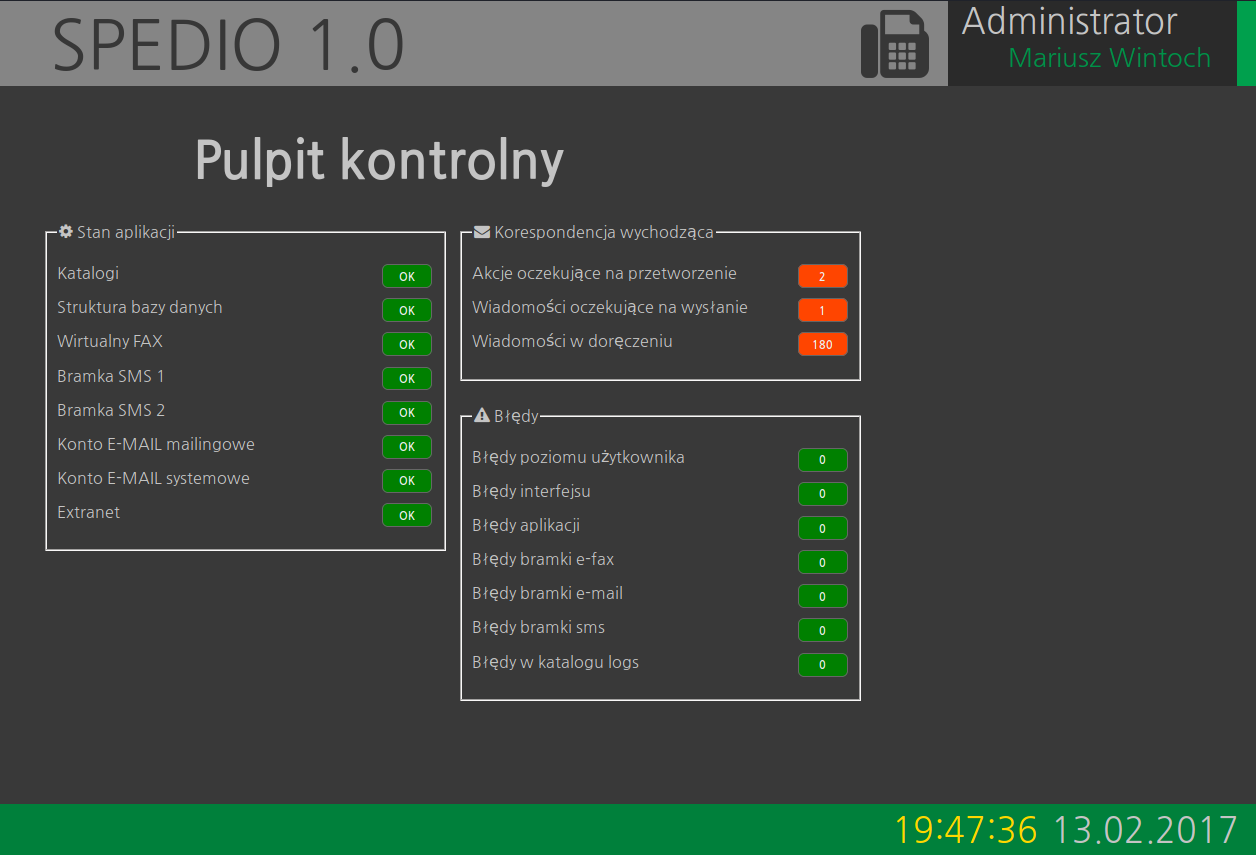Click the envelope icon by Korespondencja wychodząca

pos(481,231)
